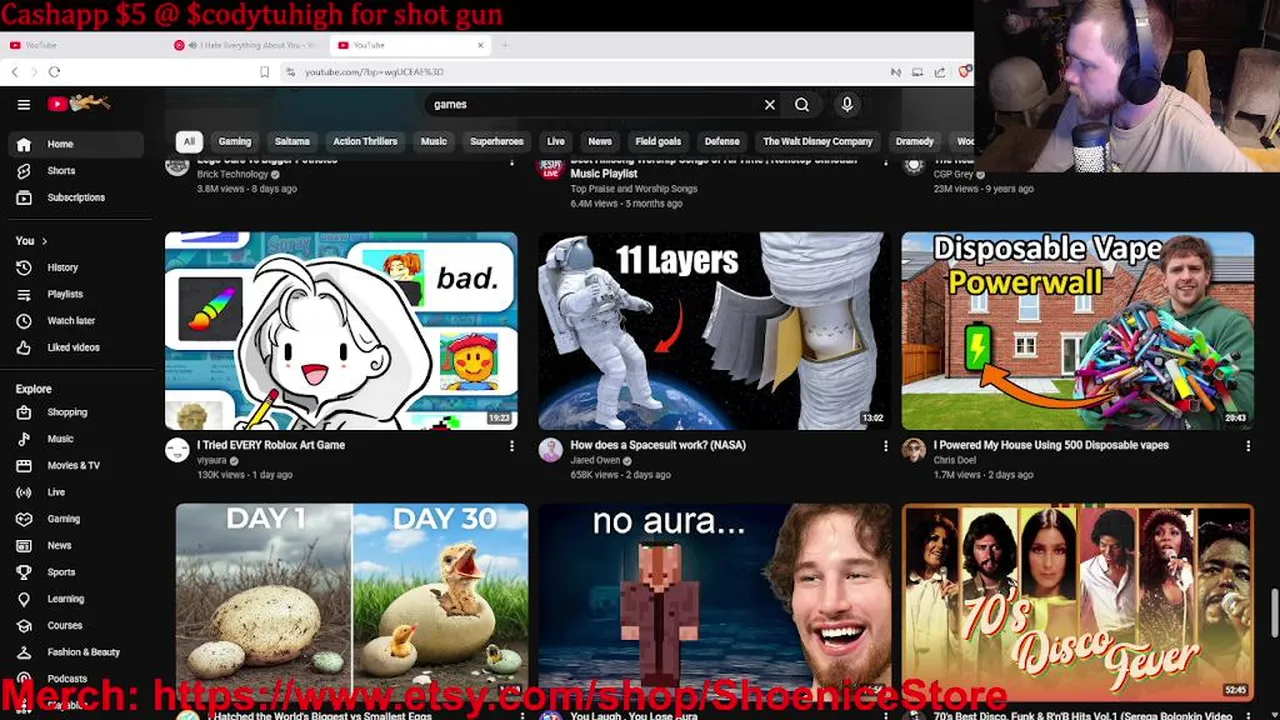Select the Gaming filter chip
This screenshot has height=720, width=1280.
click(x=235, y=142)
